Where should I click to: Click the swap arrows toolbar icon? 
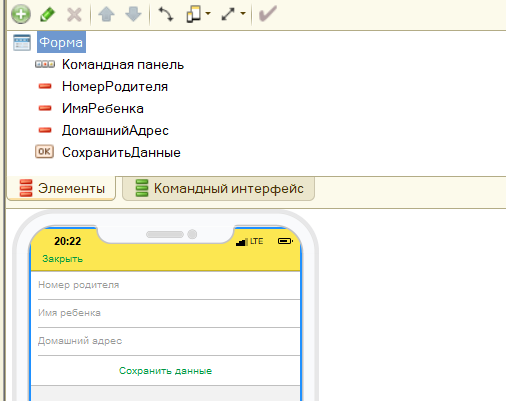166,14
